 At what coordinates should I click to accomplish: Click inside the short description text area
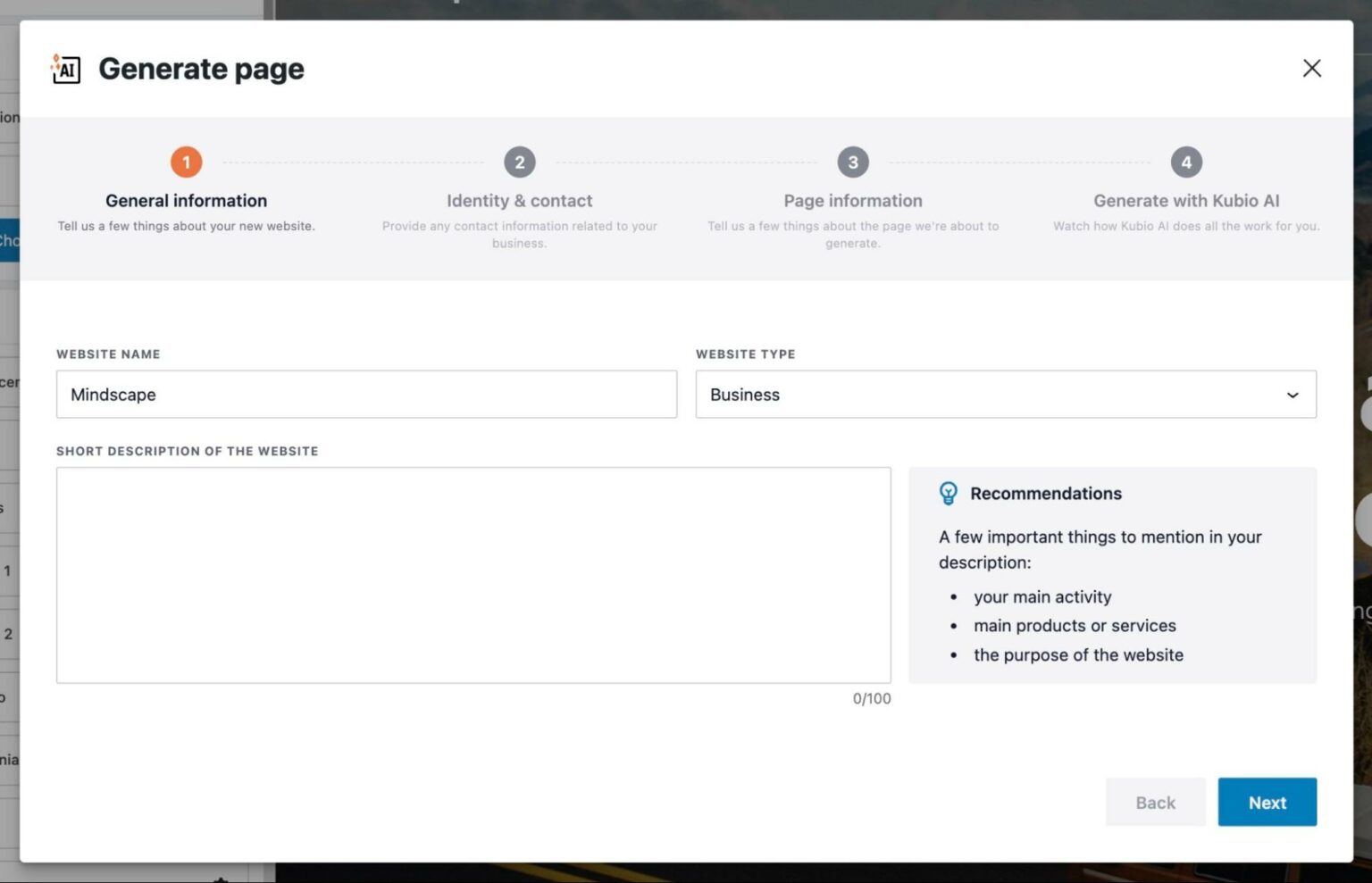coord(473,574)
